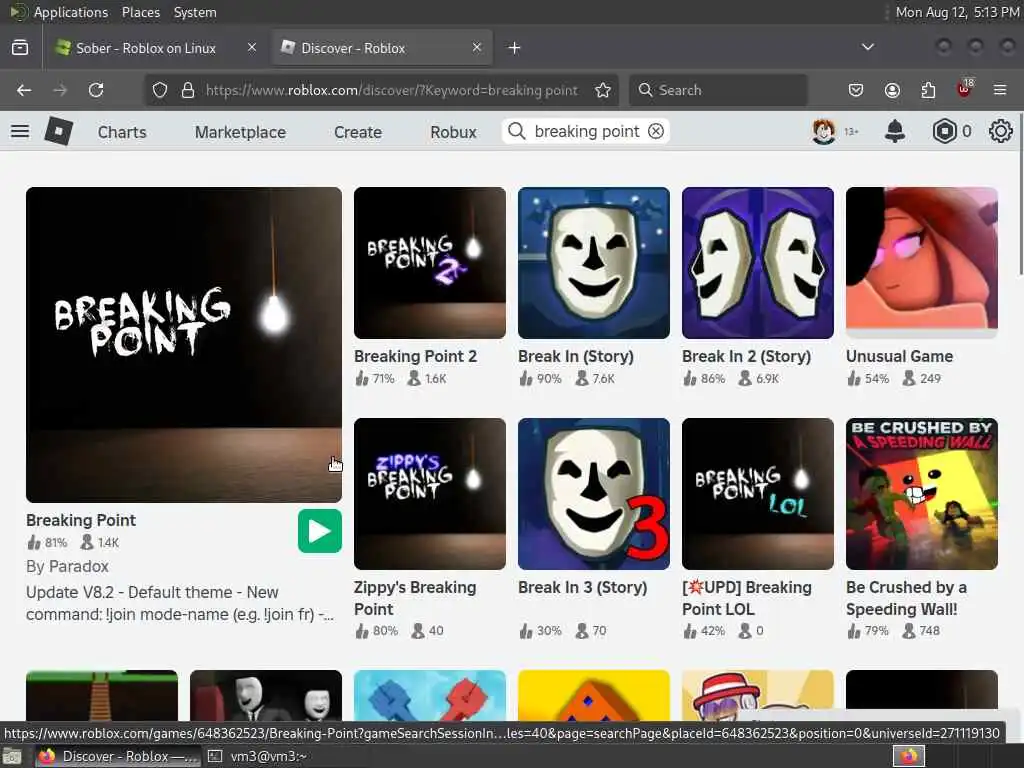Click the magnifier icon in Roblox search
The height and width of the screenshot is (768, 1024).
pyautogui.click(x=516, y=131)
